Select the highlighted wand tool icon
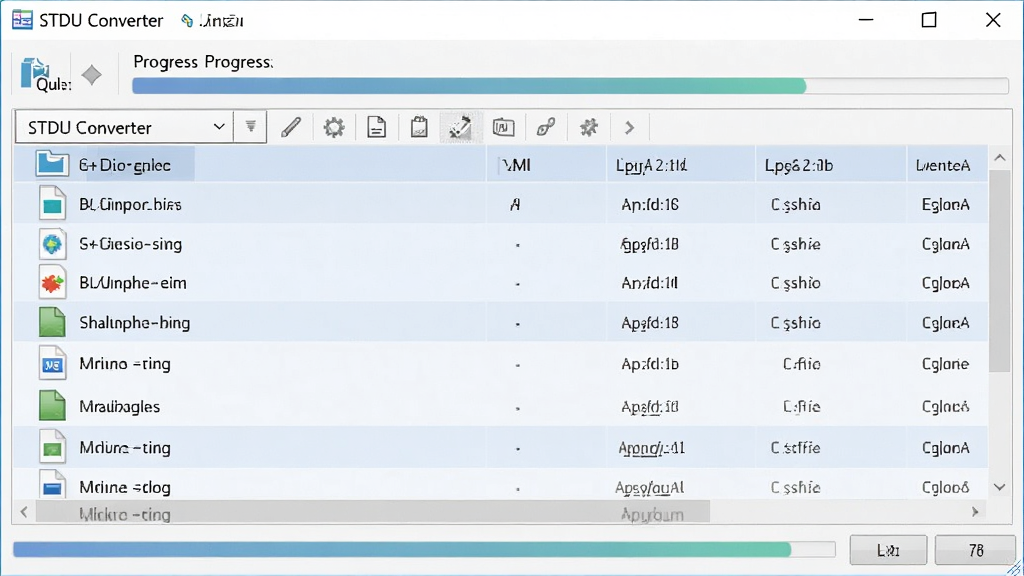1024x576 pixels. tap(460, 127)
